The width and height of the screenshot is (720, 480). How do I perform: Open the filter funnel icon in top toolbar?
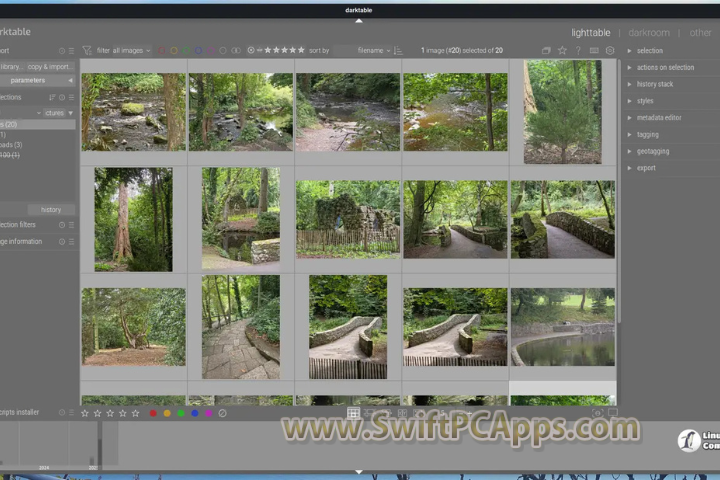coord(86,51)
